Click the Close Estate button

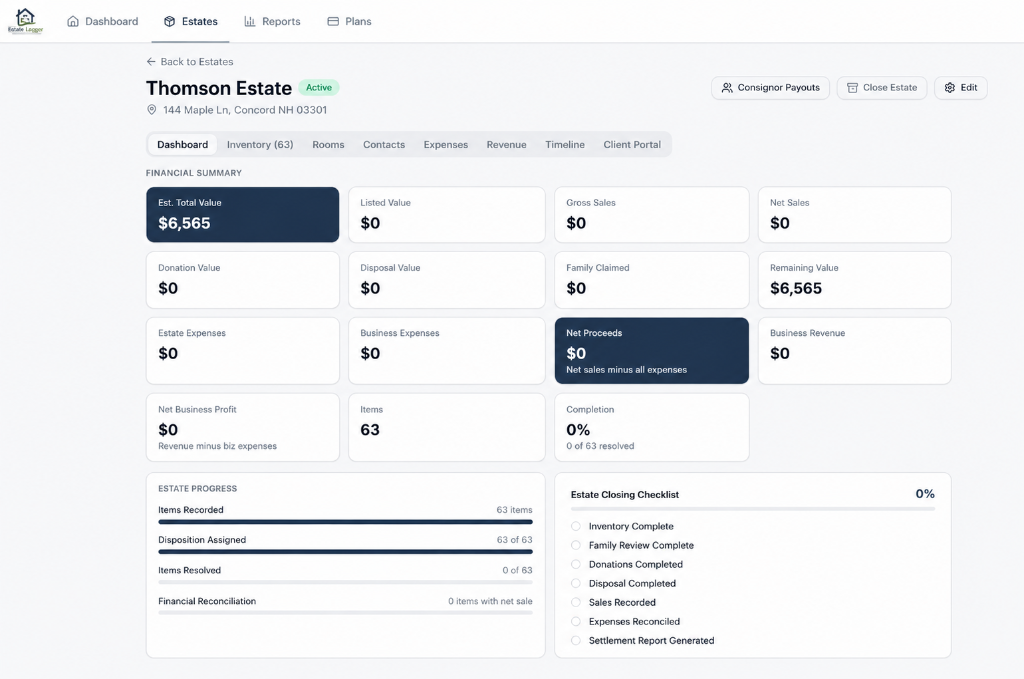click(x=882, y=87)
